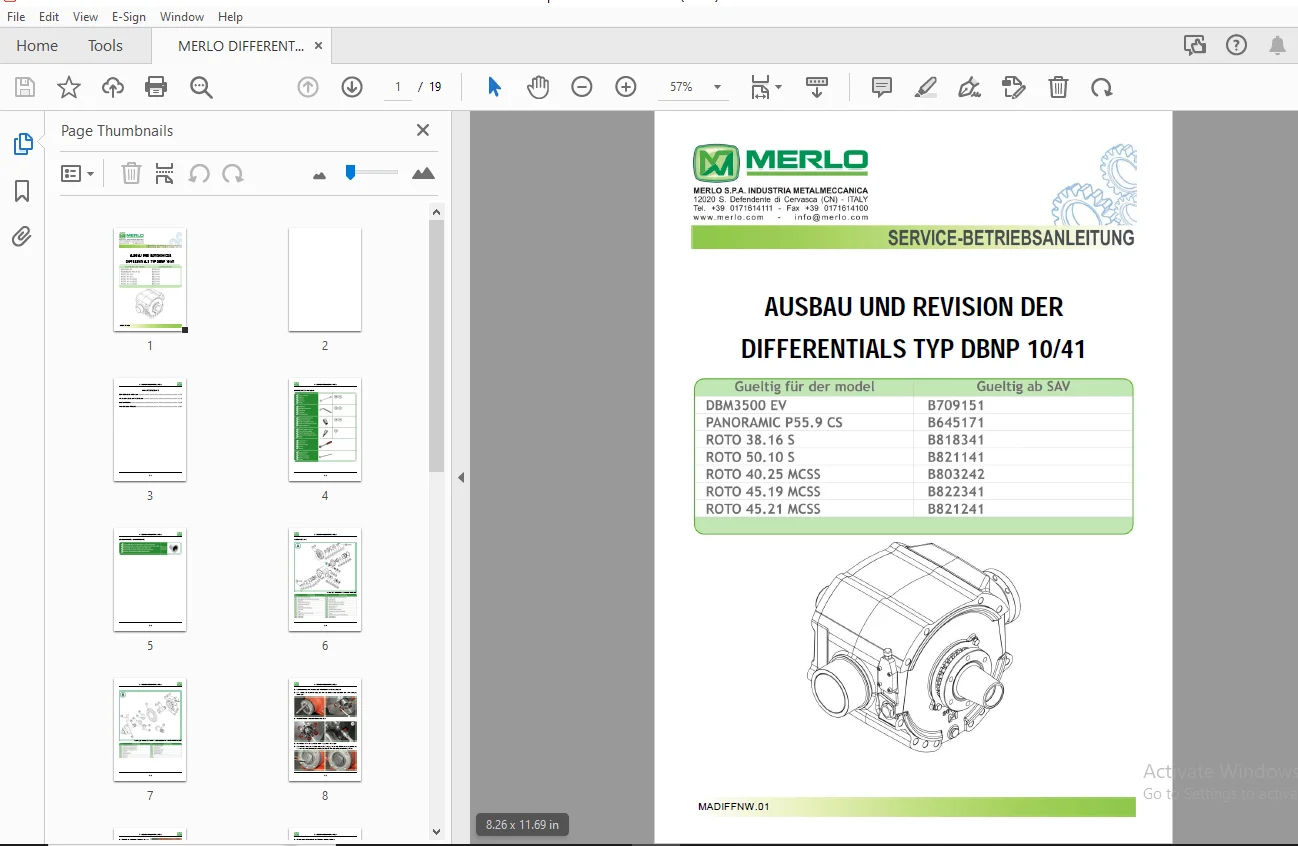Close the Page Thumbnails panel
This screenshot has height=846, width=1298.
coord(423,130)
